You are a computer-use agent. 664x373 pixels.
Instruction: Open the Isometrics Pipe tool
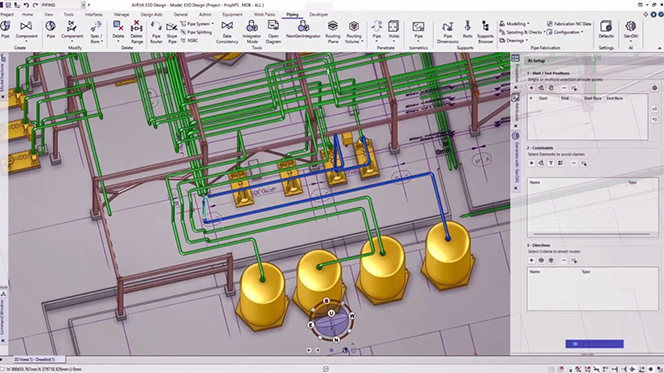point(418,30)
